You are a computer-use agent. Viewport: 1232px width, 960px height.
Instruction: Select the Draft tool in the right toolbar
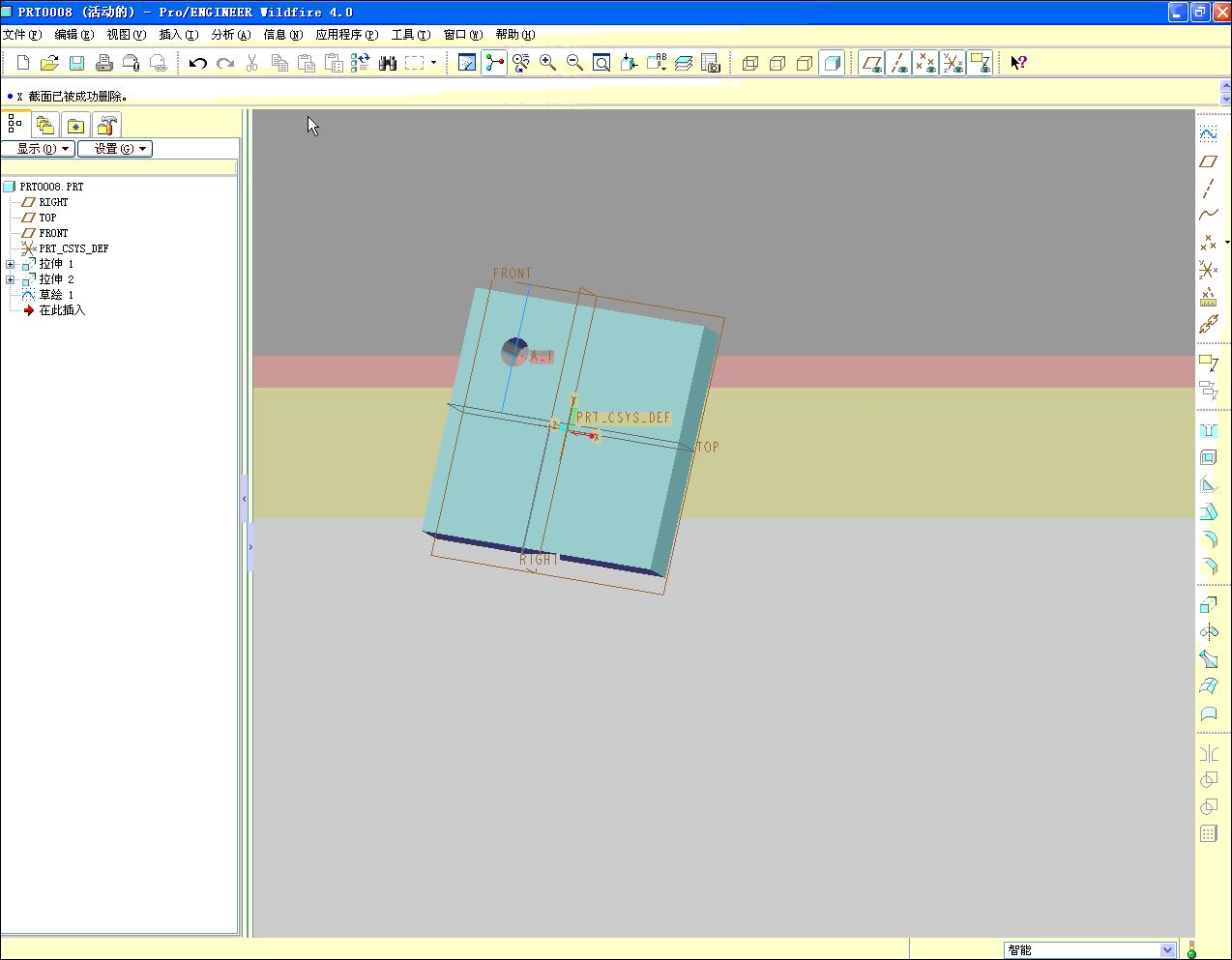click(x=1208, y=511)
